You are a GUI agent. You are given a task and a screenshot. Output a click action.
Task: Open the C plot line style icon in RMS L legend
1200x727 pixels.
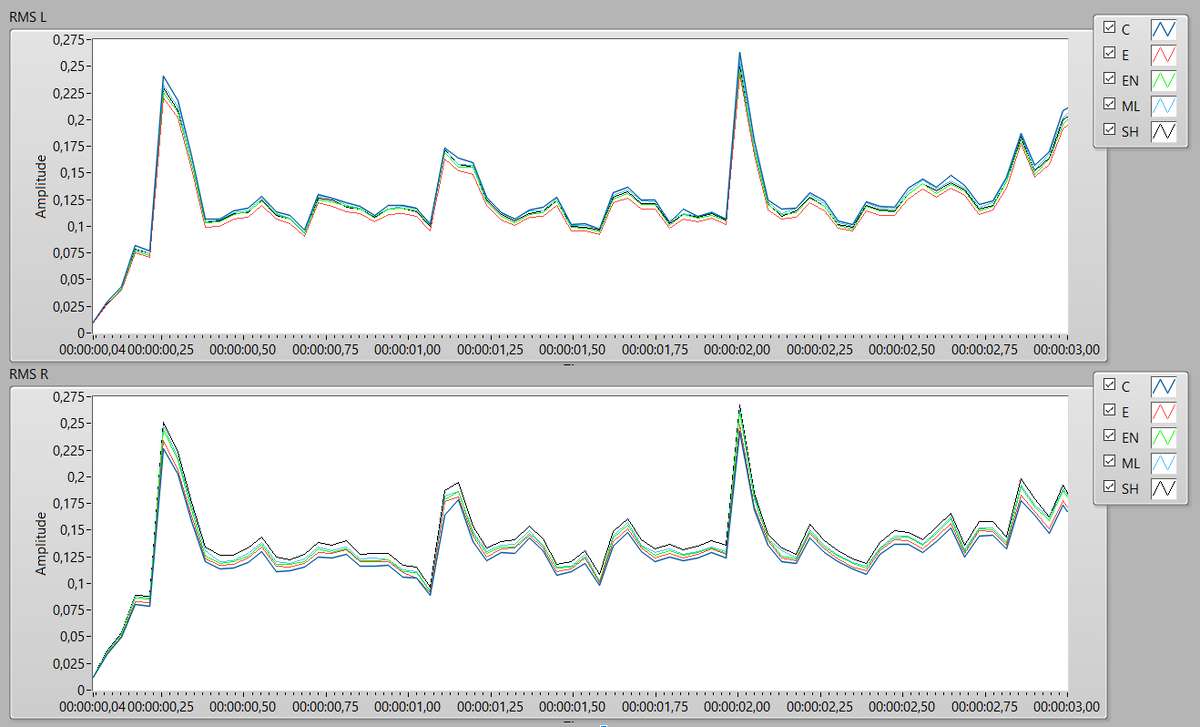1164,29
